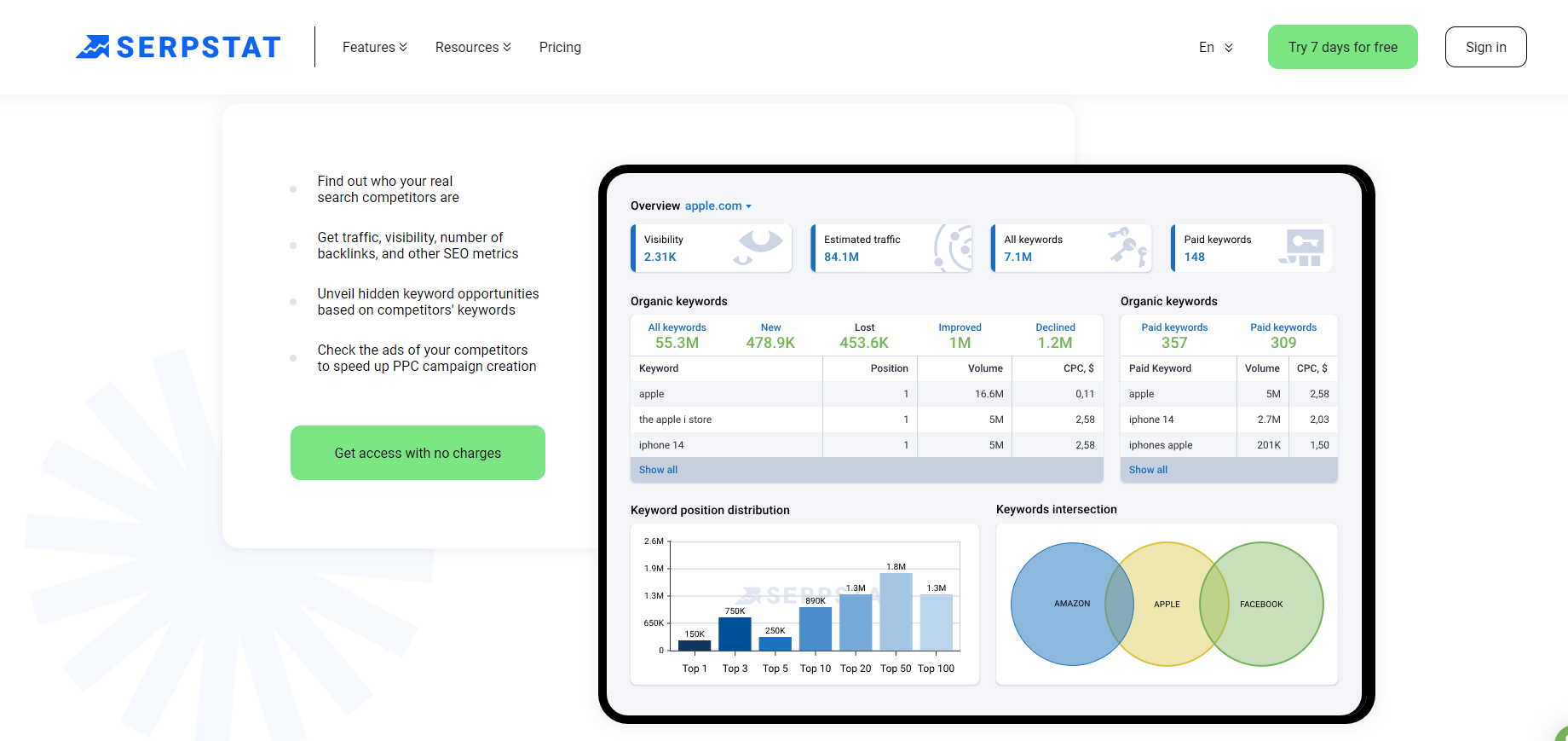Click the Estimated traffic icon
This screenshot has height=741, width=1568.
click(954, 248)
